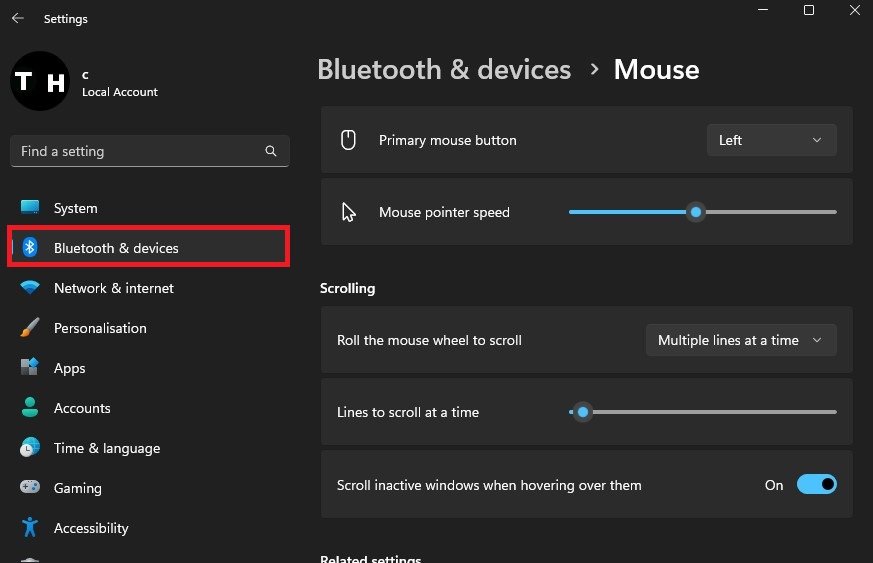Click the Mouse pointer speed slider handle
873x563 pixels.
coord(696,212)
